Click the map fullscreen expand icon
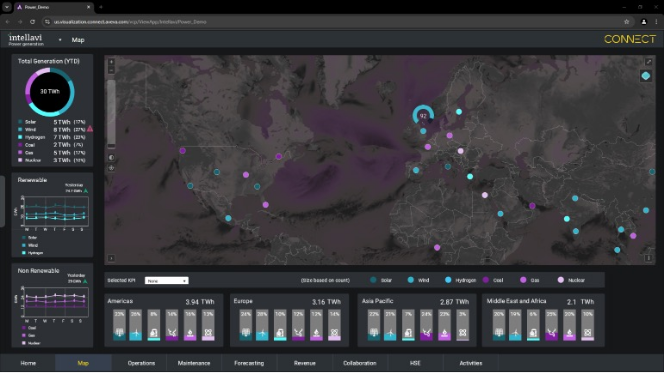664x373 pixels. 648,62
